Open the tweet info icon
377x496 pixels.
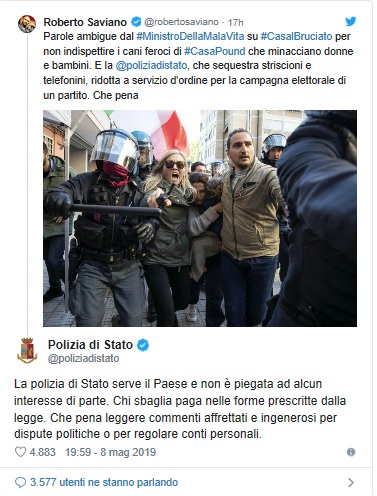pos(351,452)
